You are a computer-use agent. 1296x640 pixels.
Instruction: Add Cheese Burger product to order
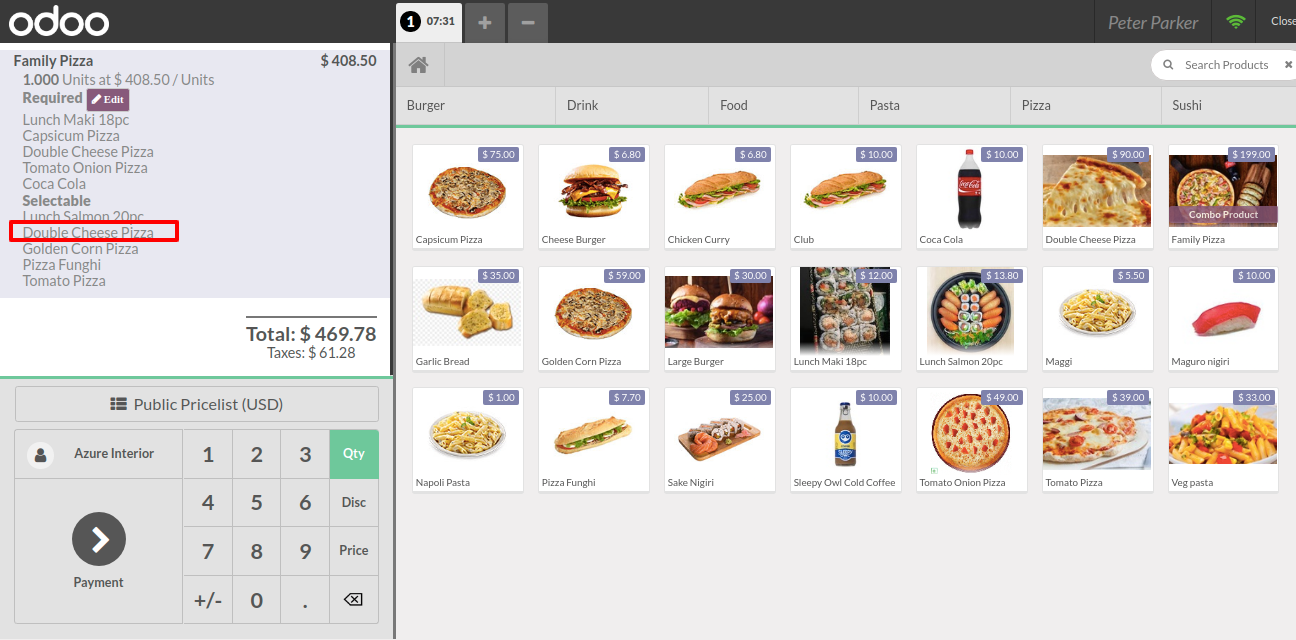coord(594,196)
